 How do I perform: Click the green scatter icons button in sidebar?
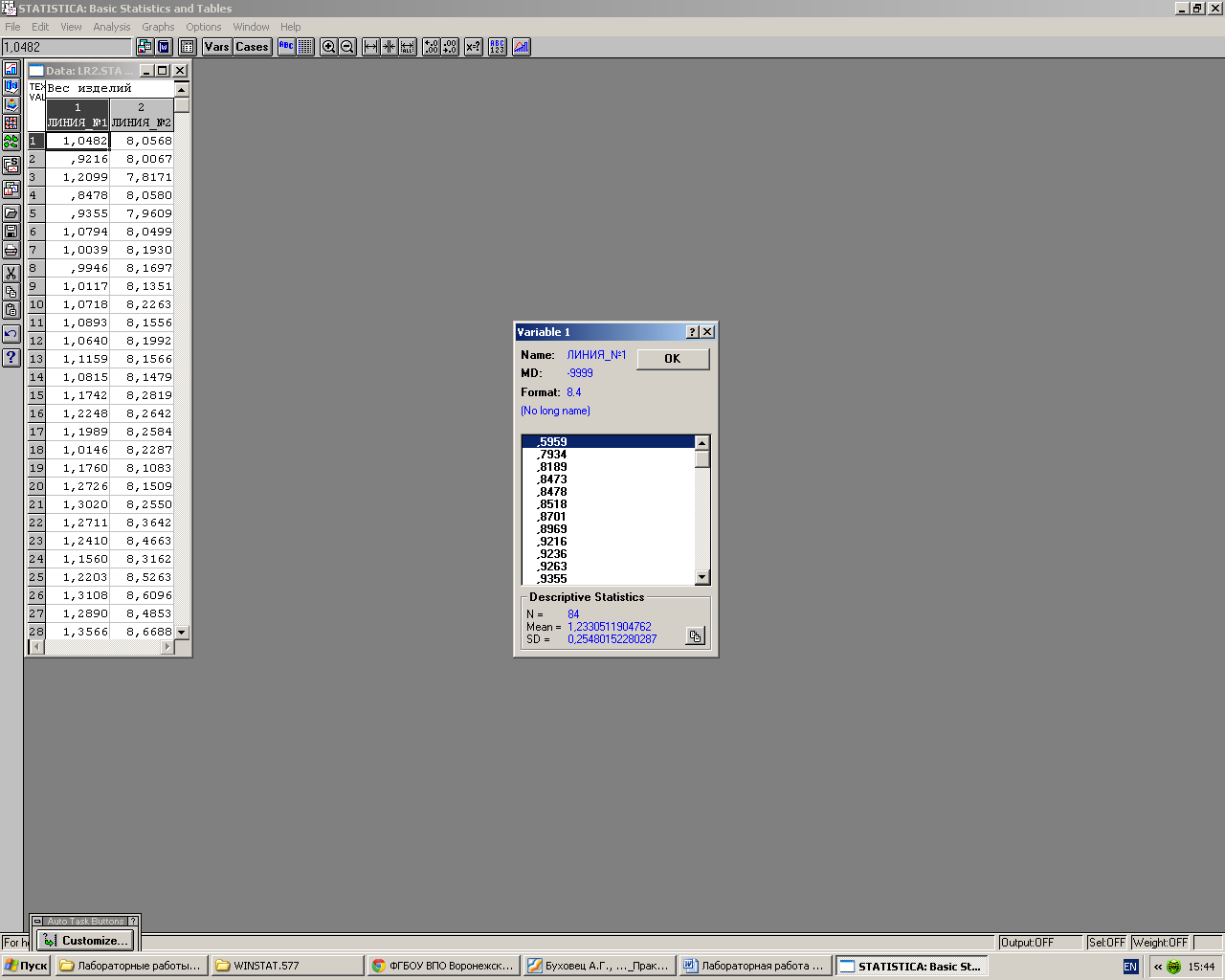coord(11,141)
